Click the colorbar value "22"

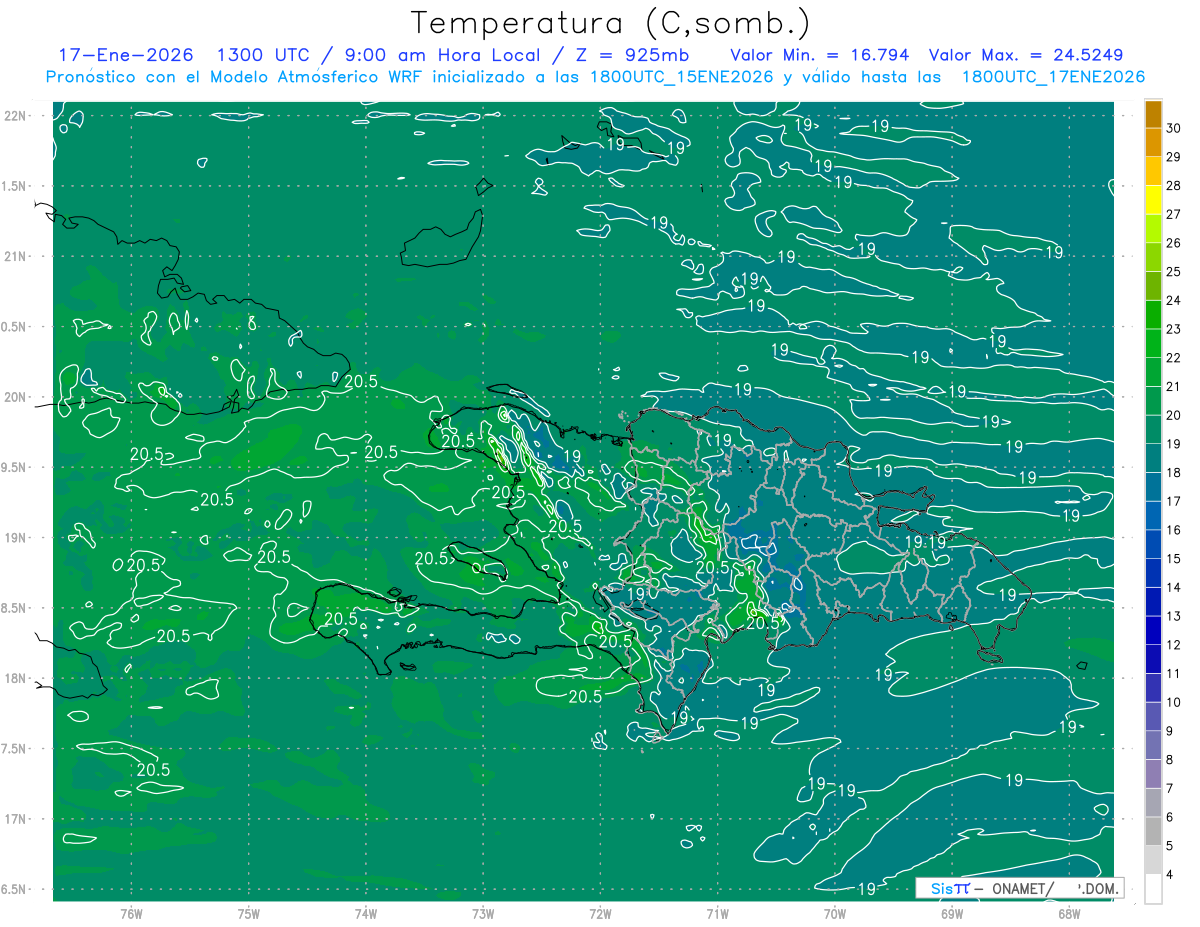pos(1173,358)
